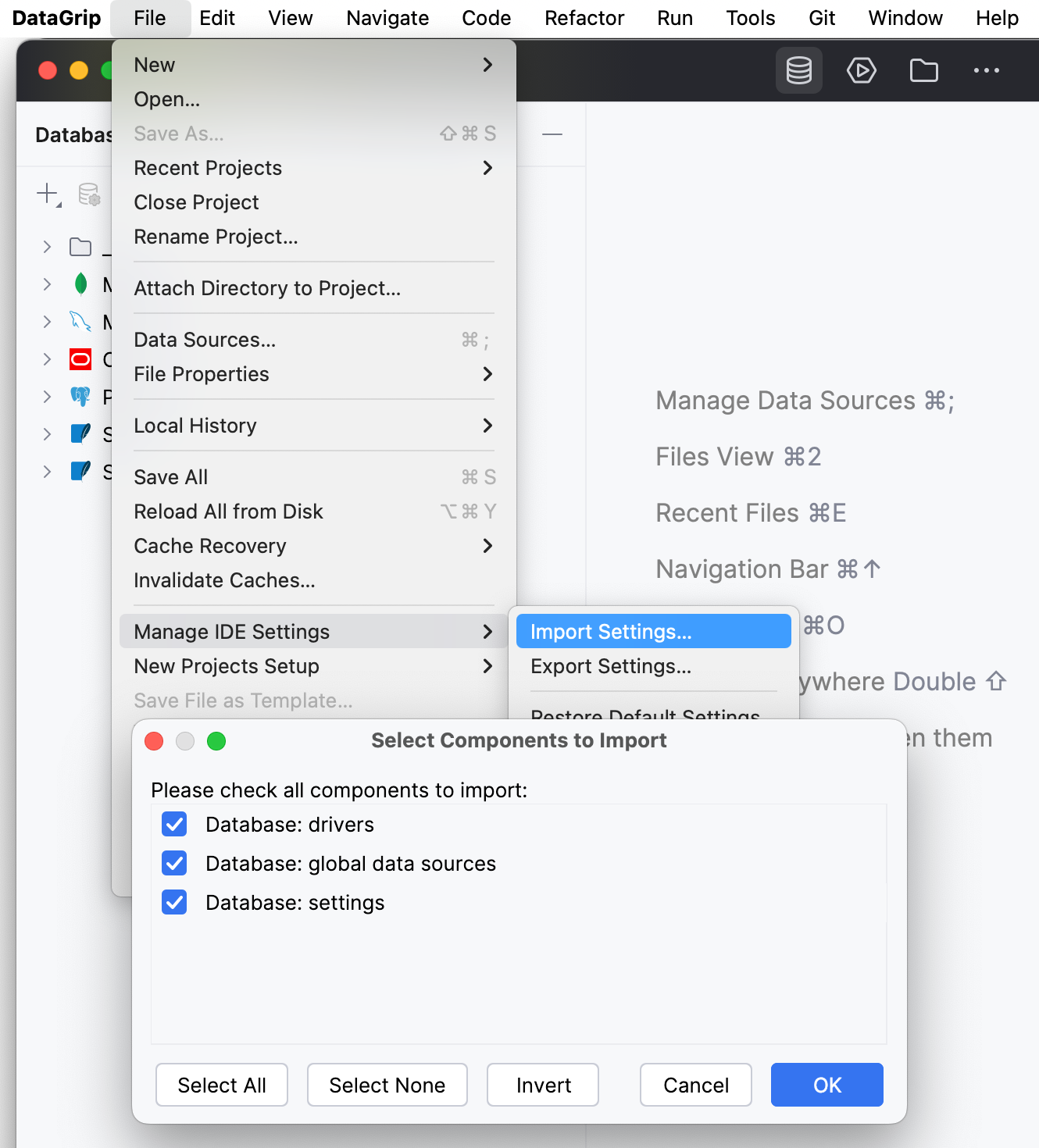Expand the New Projects Setup submenu
1039x1148 pixels.
tap(487, 666)
